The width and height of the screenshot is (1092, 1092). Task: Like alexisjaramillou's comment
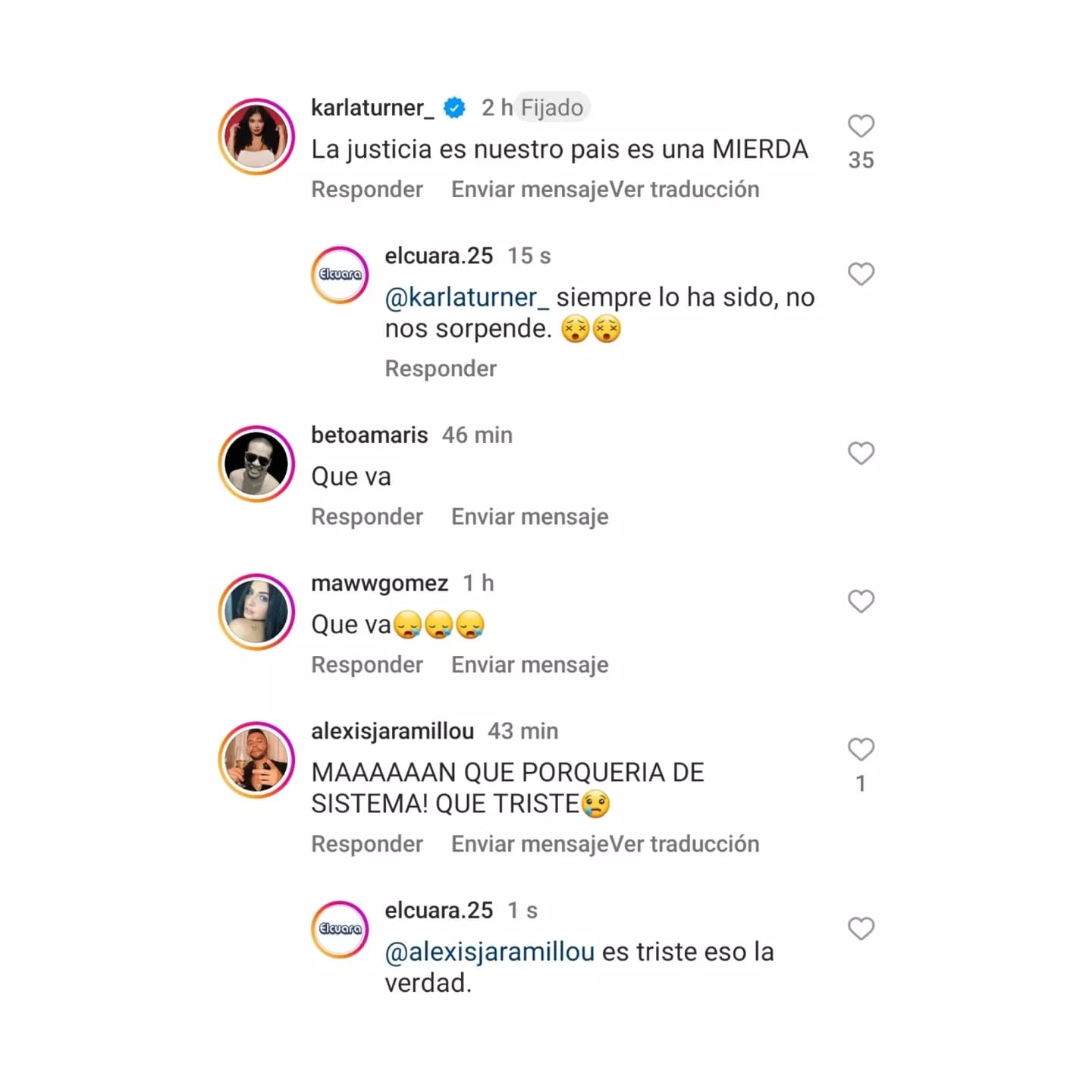[x=861, y=749]
